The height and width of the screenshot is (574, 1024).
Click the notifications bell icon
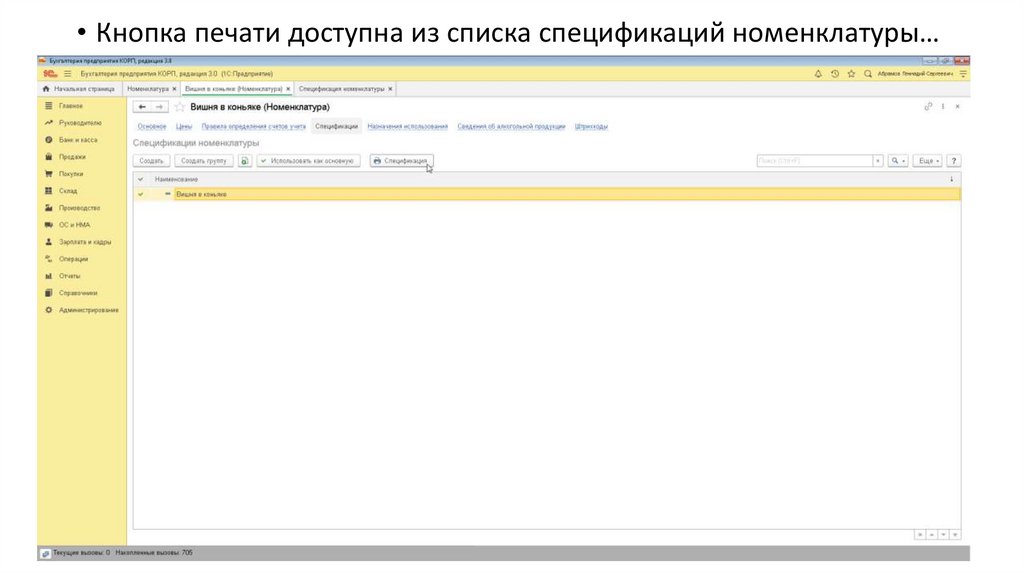[818, 74]
